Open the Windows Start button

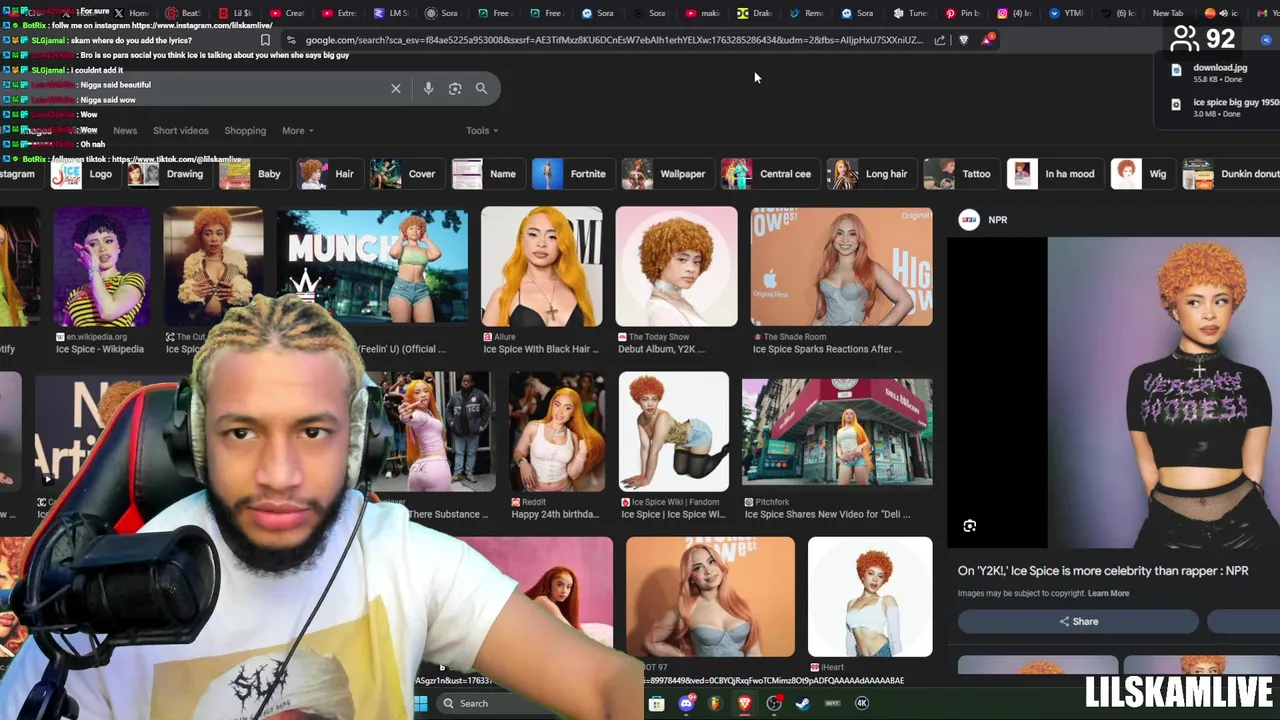pos(421,704)
